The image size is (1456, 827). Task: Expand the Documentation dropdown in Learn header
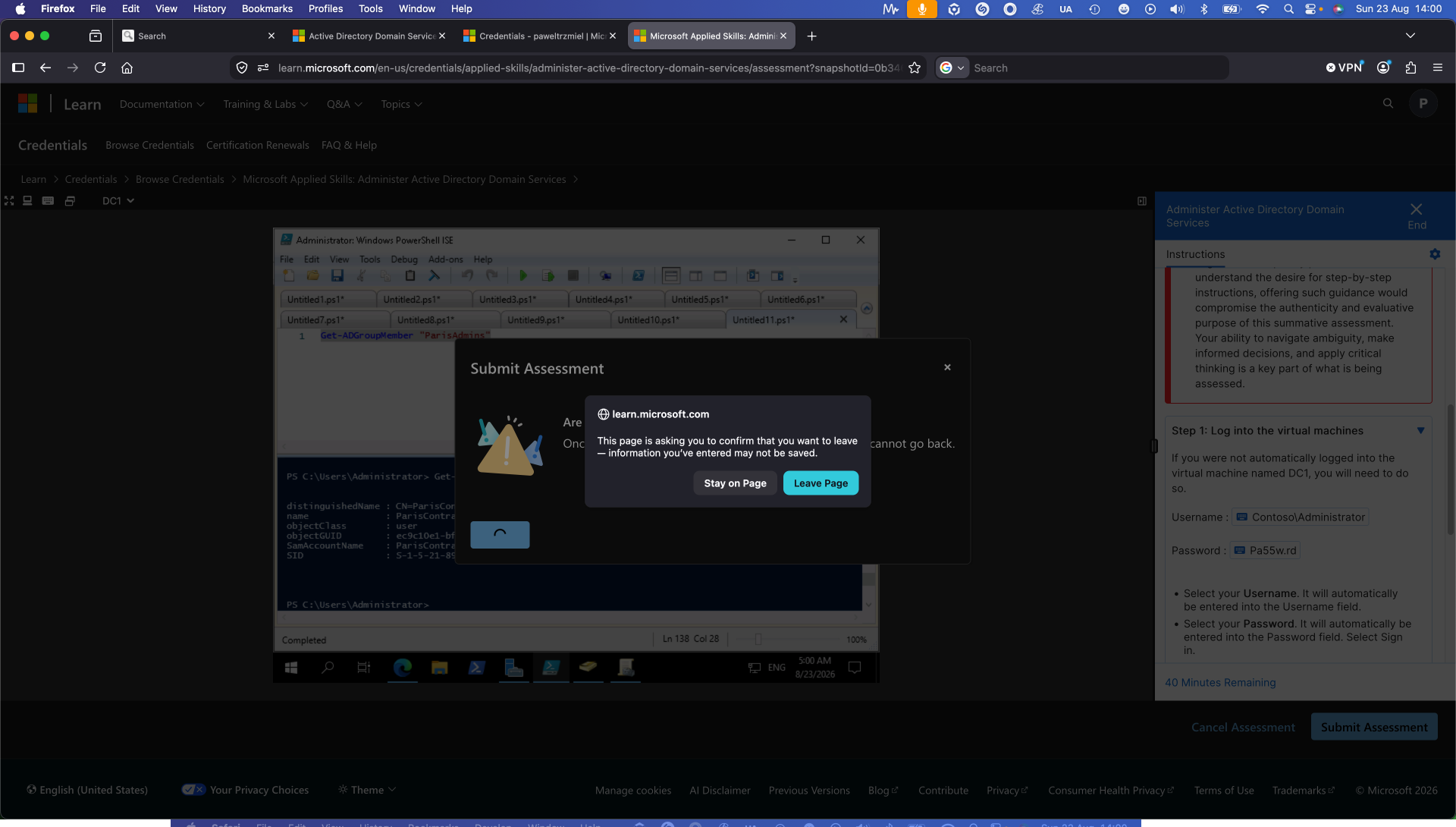point(162,104)
